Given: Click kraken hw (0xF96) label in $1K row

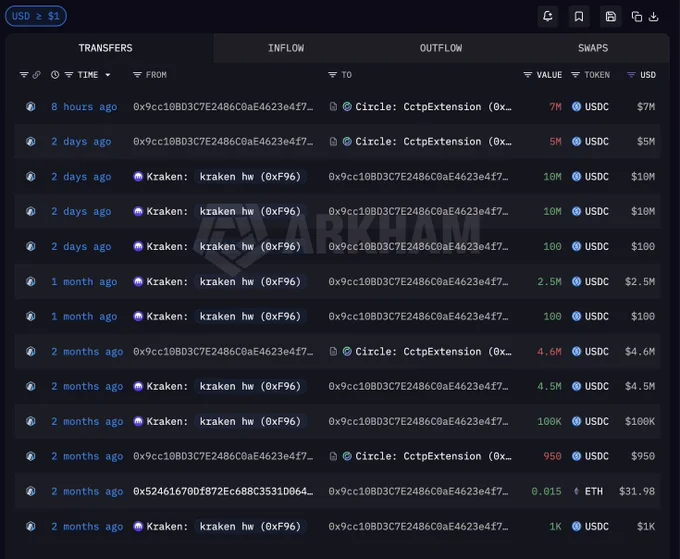Looking at the screenshot, I should point(250,526).
